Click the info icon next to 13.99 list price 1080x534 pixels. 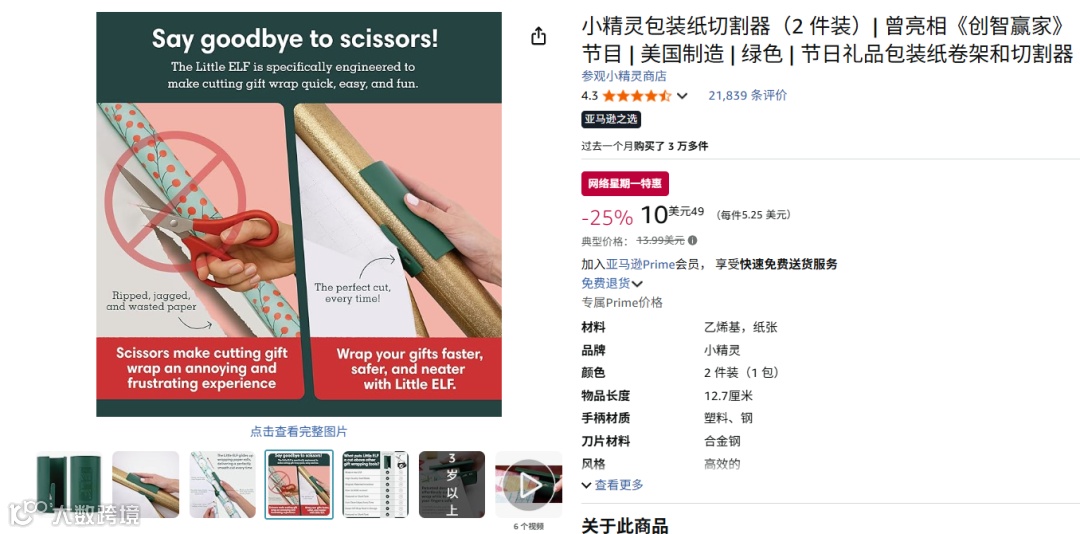[x=692, y=240]
